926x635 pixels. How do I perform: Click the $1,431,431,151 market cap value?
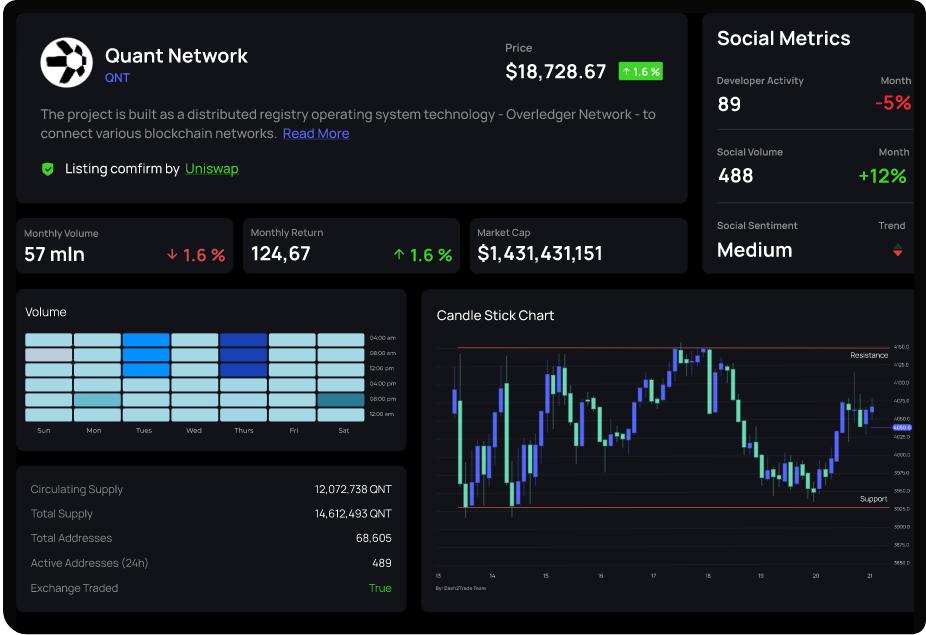540,254
